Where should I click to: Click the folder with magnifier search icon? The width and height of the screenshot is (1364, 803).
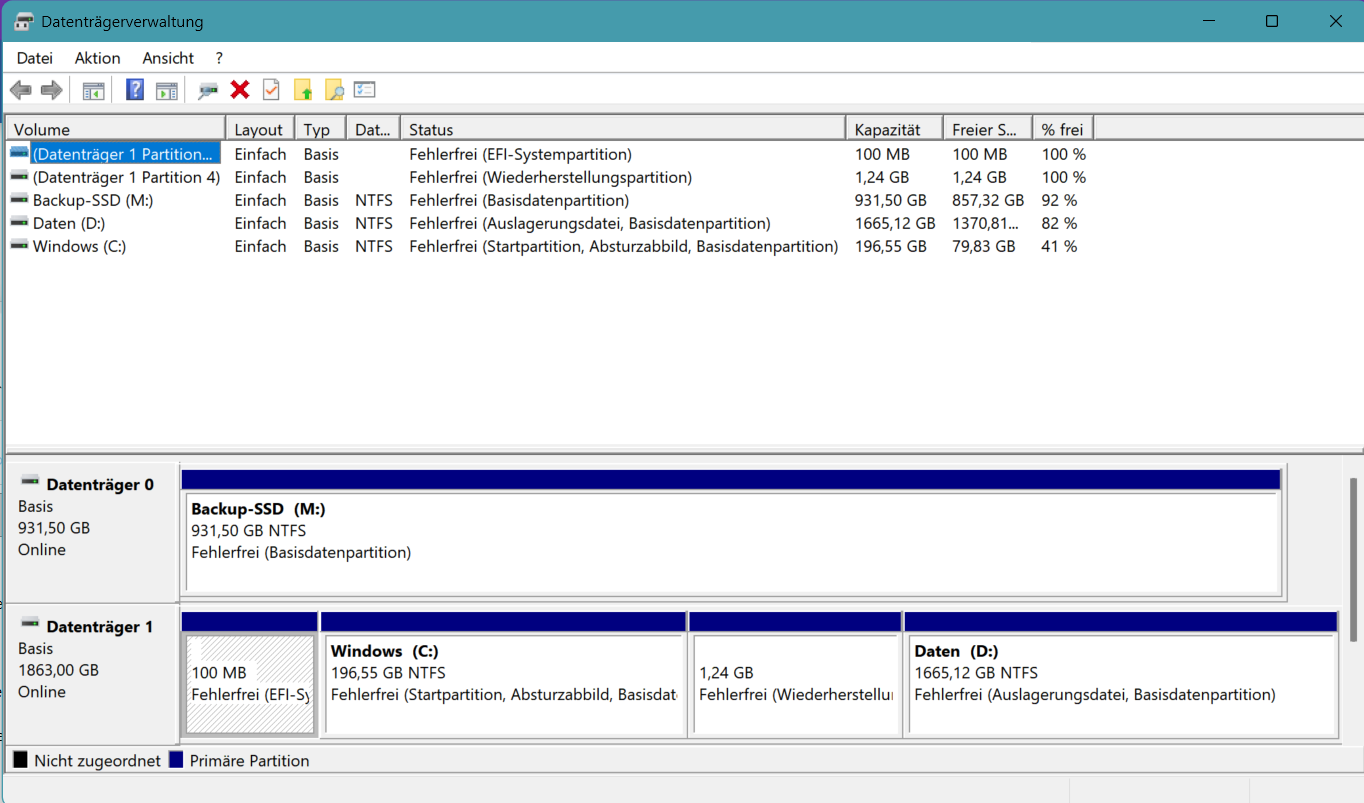point(334,90)
